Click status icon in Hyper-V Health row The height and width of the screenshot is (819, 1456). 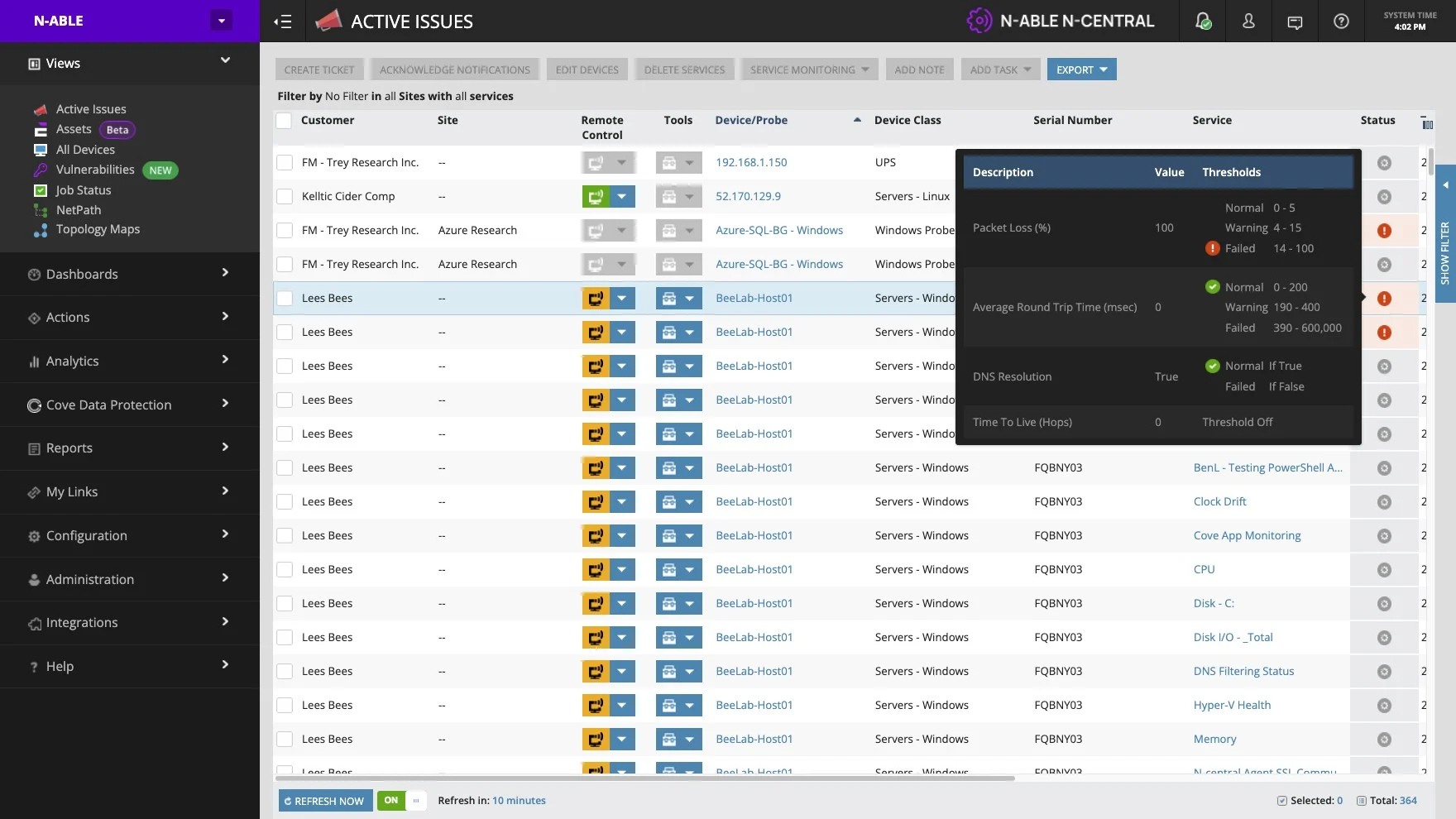point(1384,706)
